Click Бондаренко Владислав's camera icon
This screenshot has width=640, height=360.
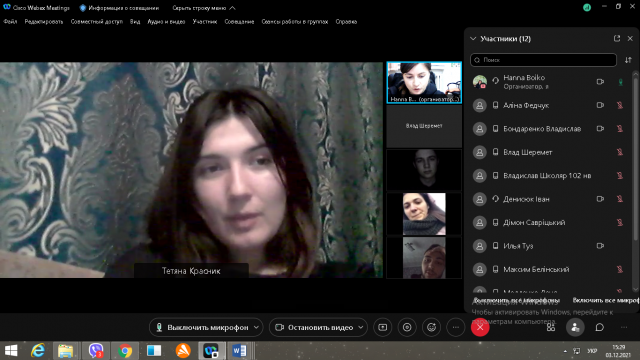(x=600, y=129)
